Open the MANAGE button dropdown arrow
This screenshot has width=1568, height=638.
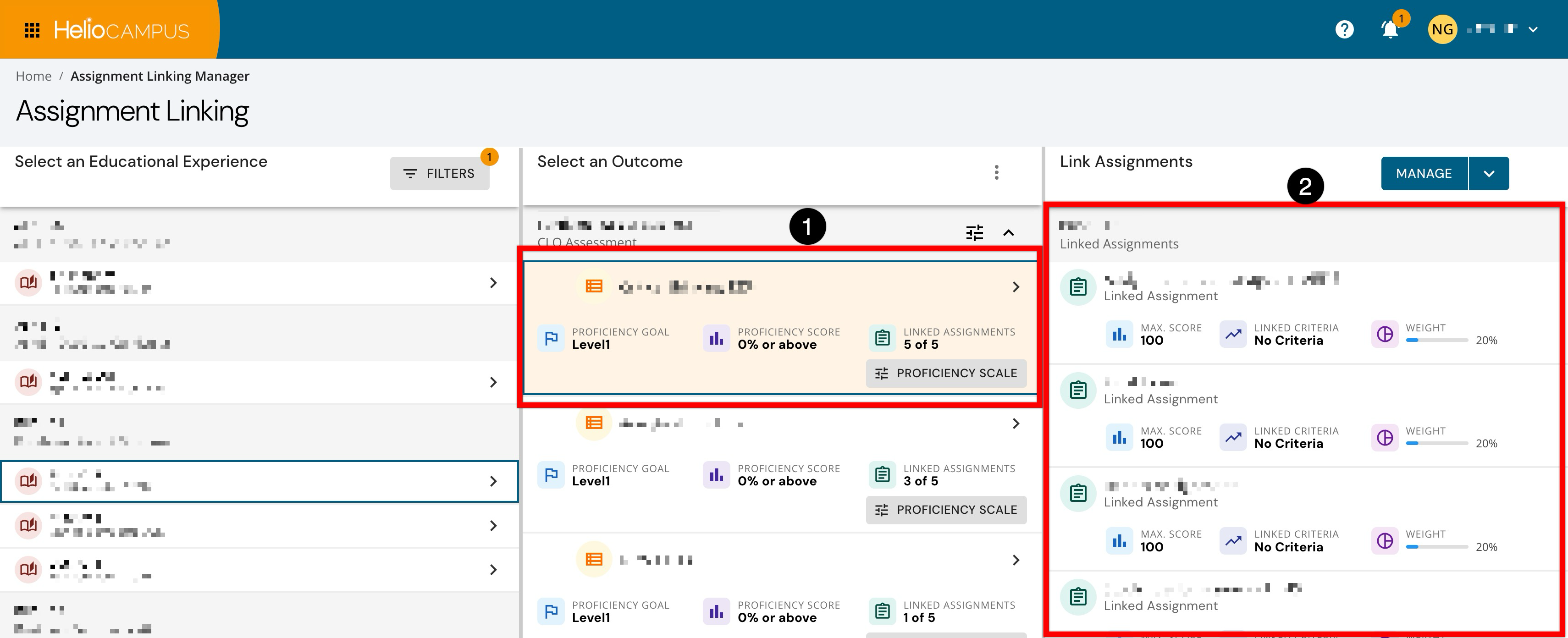coord(1489,174)
